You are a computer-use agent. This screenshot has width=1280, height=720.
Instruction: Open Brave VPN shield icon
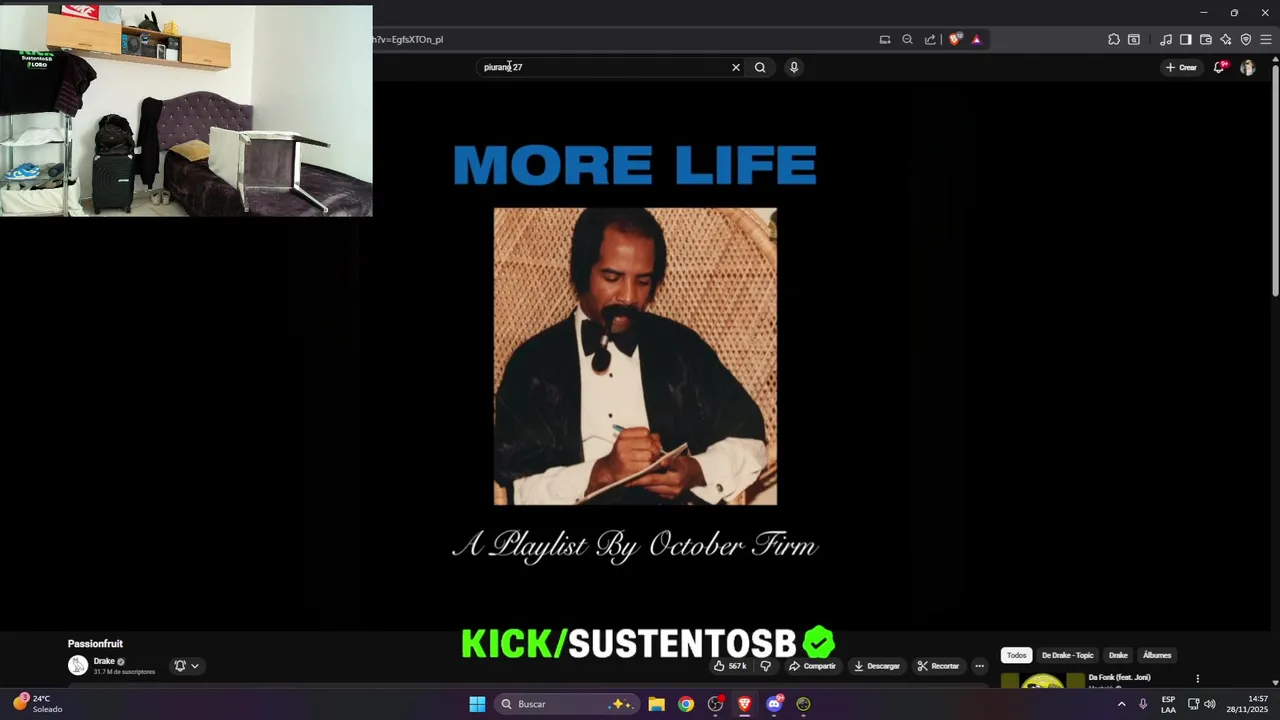pos(1246,40)
